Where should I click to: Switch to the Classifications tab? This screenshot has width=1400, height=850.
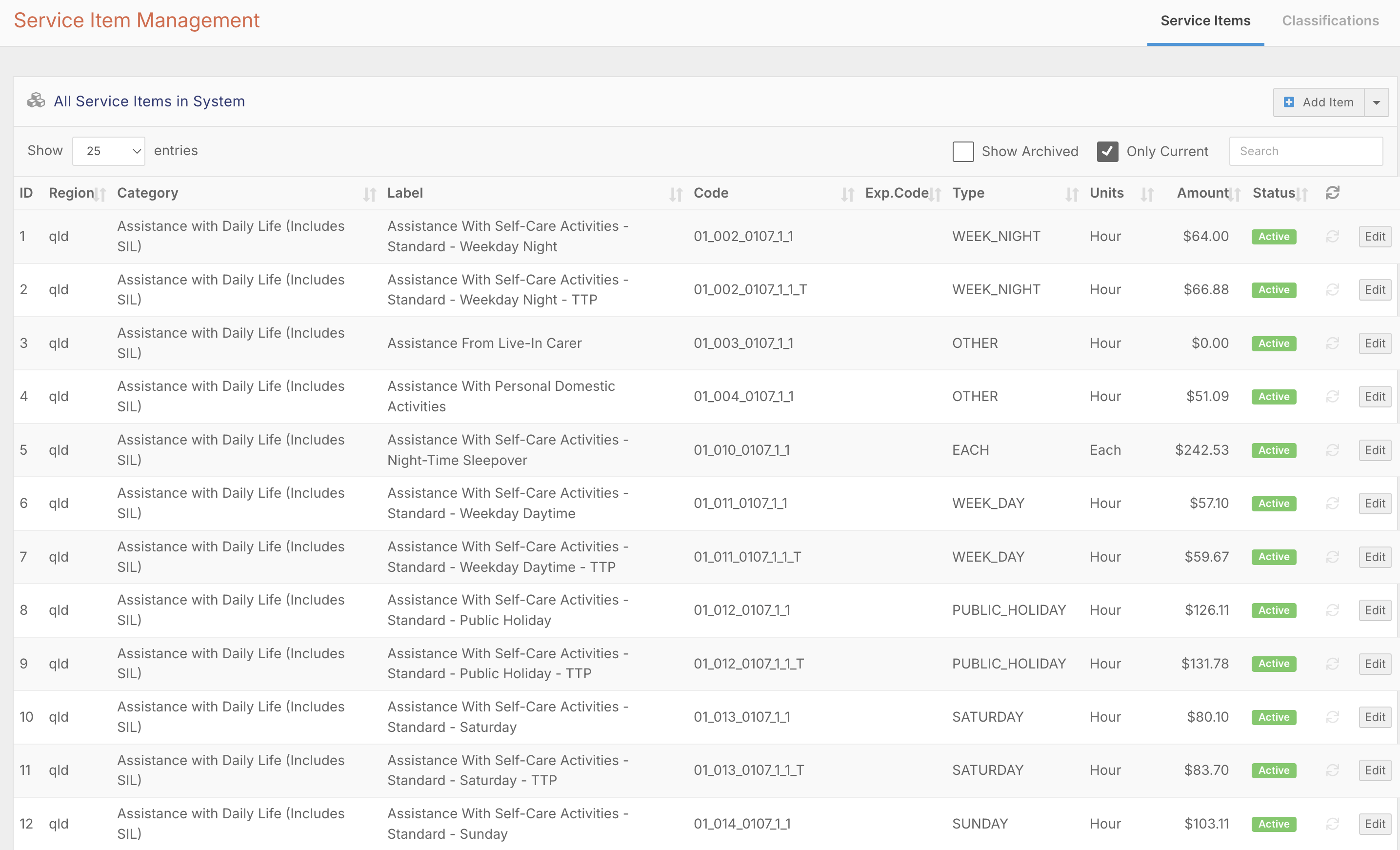1330,21
